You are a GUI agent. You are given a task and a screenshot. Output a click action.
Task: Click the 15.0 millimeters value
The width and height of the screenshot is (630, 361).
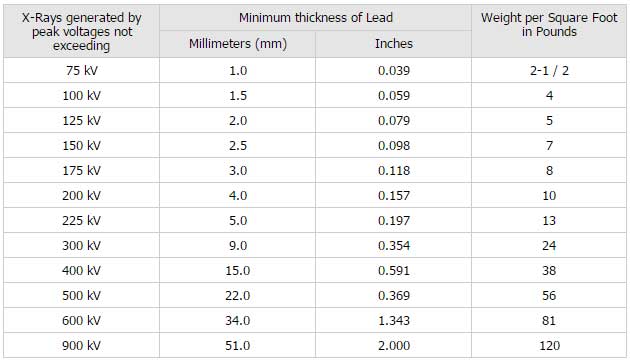[x=238, y=271]
